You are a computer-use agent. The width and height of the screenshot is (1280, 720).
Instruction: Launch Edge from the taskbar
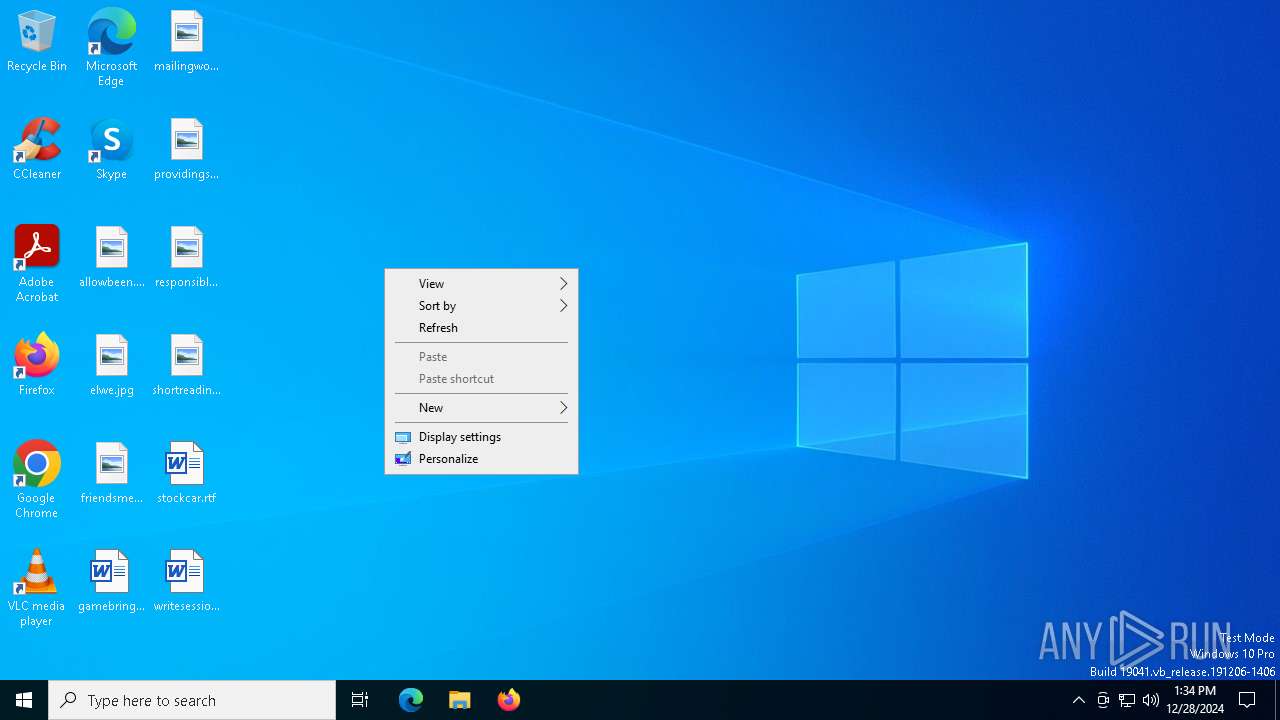(x=411, y=700)
